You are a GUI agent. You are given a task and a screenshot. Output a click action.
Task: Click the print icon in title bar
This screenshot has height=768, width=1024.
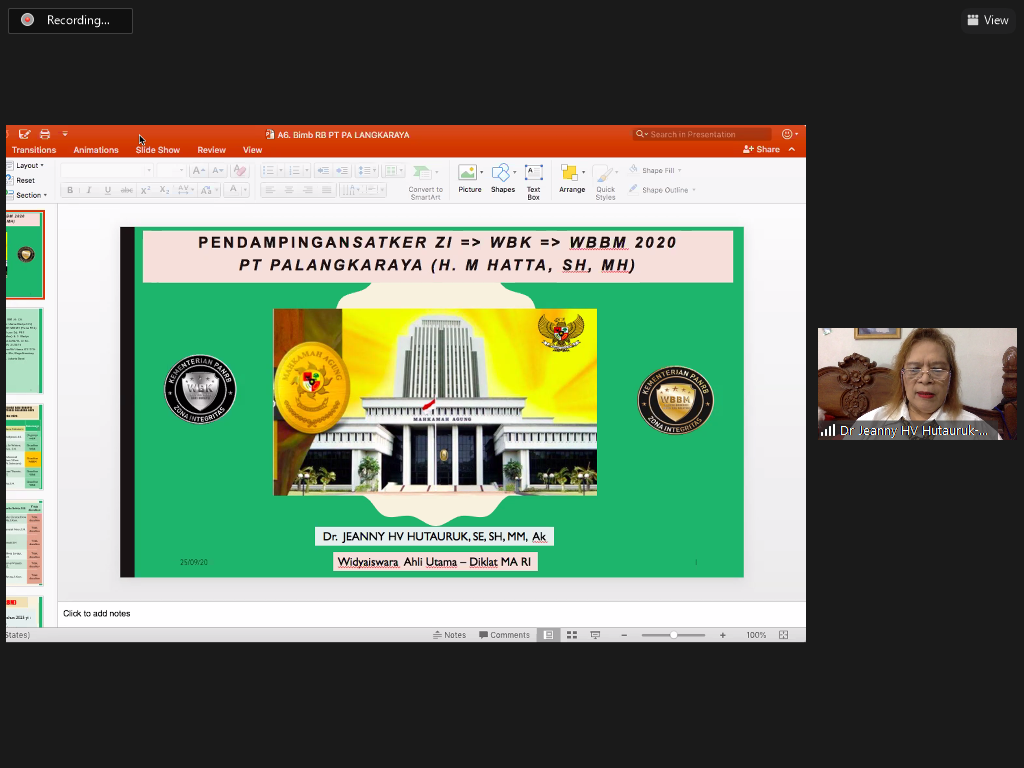coord(45,134)
